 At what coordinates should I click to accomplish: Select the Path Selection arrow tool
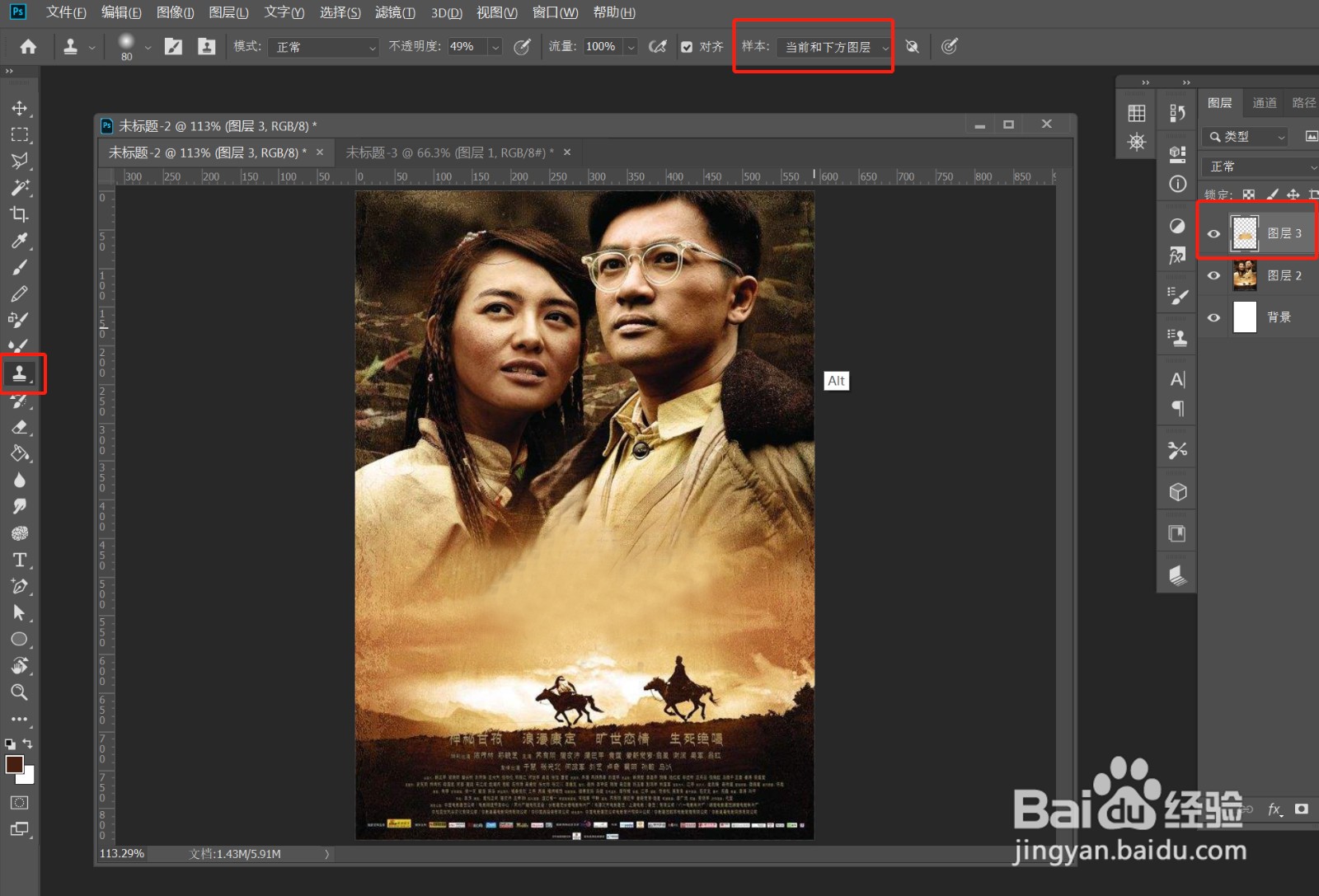(x=20, y=612)
